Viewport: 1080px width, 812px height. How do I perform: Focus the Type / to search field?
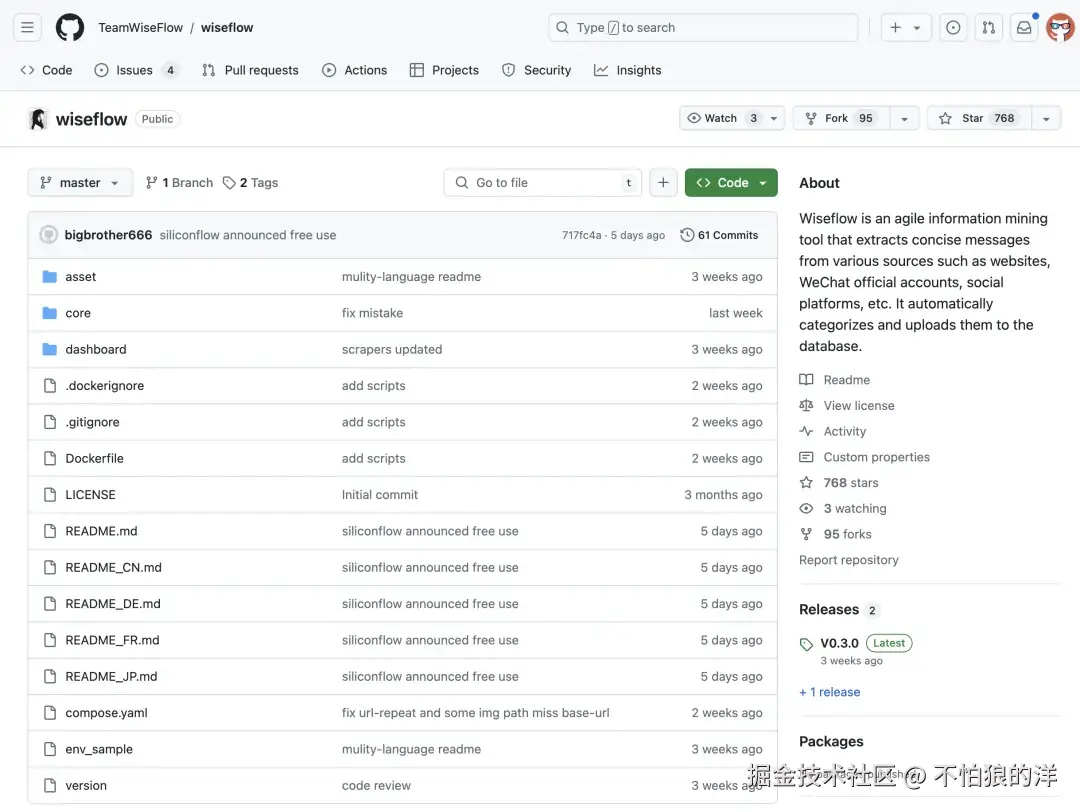(703, 28)
